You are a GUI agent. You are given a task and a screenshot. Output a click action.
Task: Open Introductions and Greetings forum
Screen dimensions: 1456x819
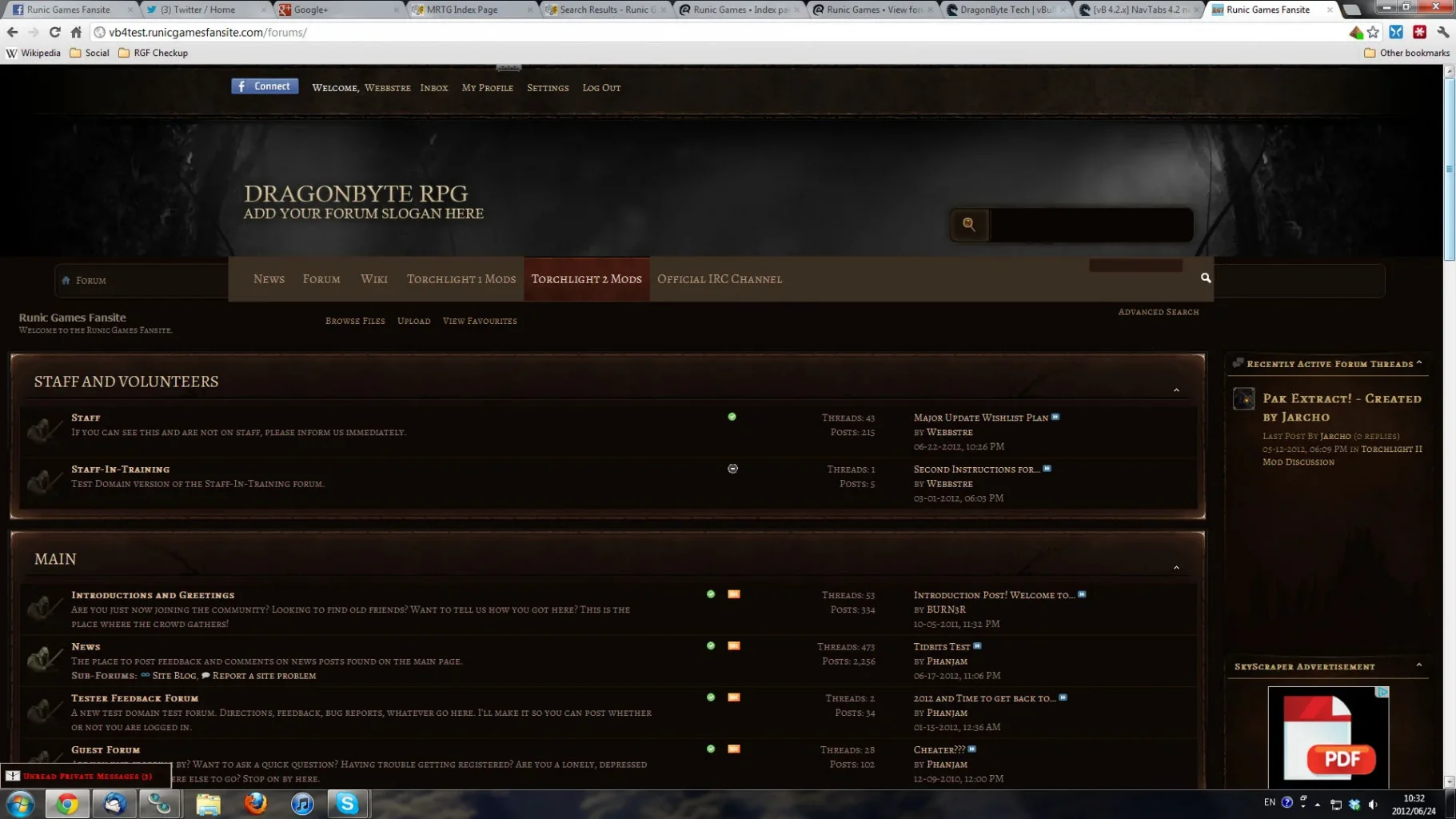point(153,595)
